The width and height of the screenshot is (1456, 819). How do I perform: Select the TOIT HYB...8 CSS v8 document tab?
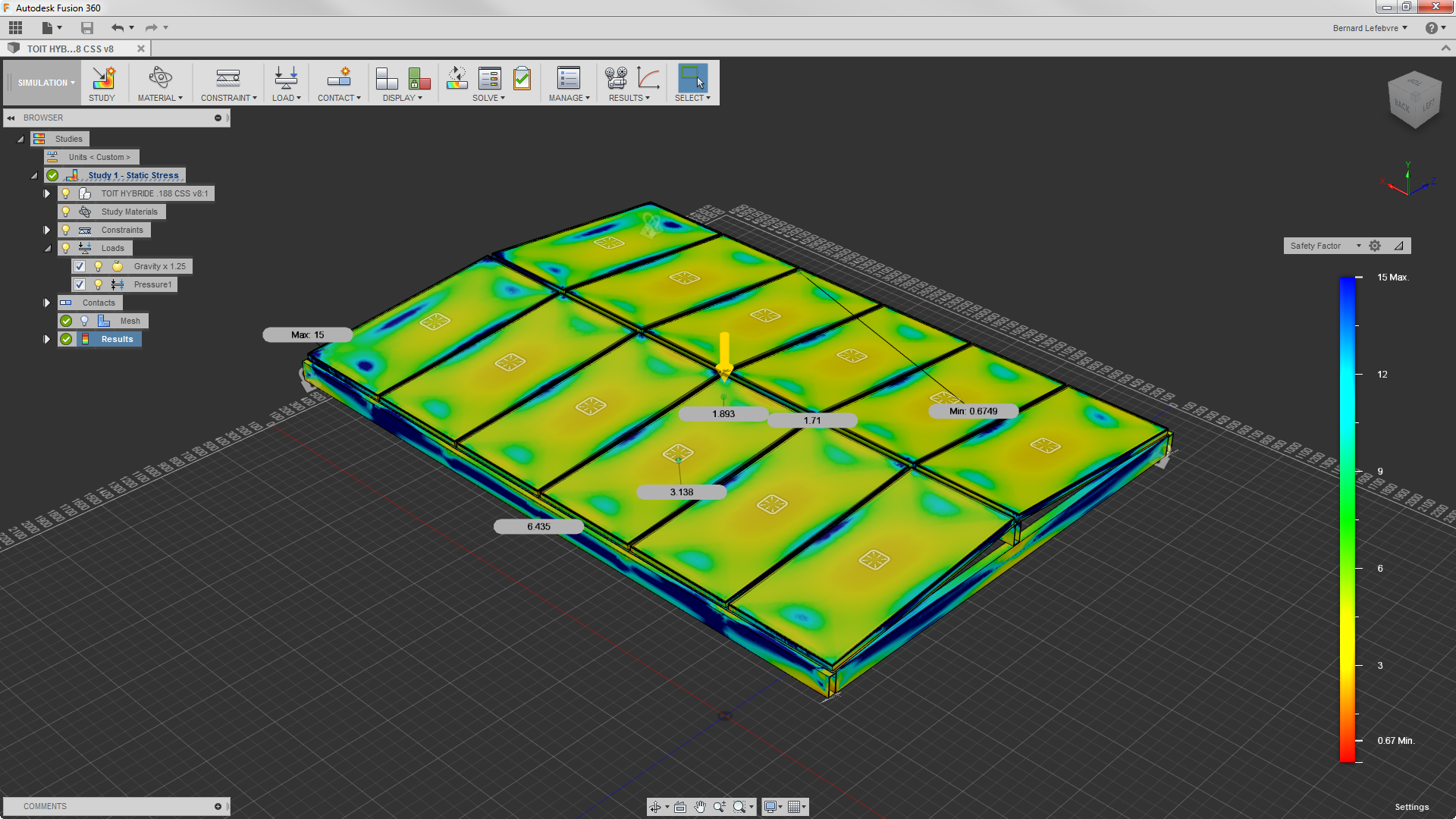pyautogui.click(x=71, y=49)
